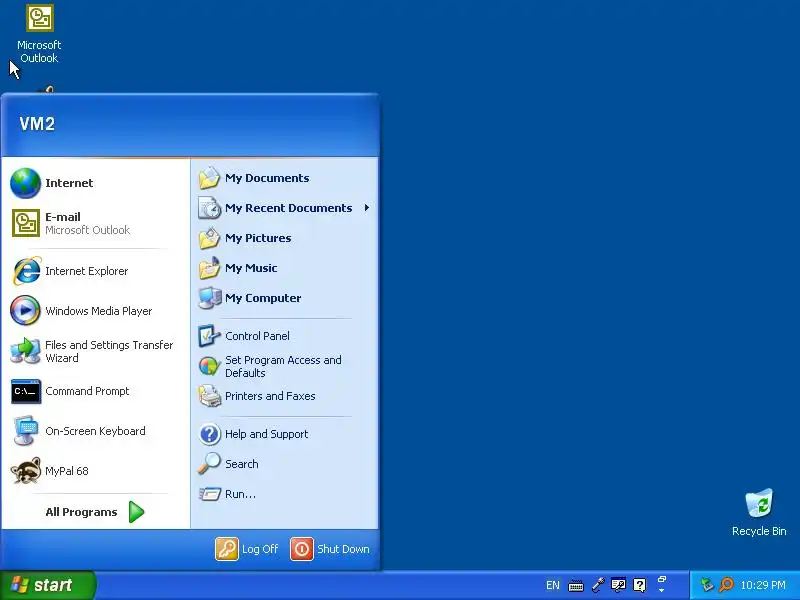Open Help and Support
The image size is (800, 600).
point(285,434)
